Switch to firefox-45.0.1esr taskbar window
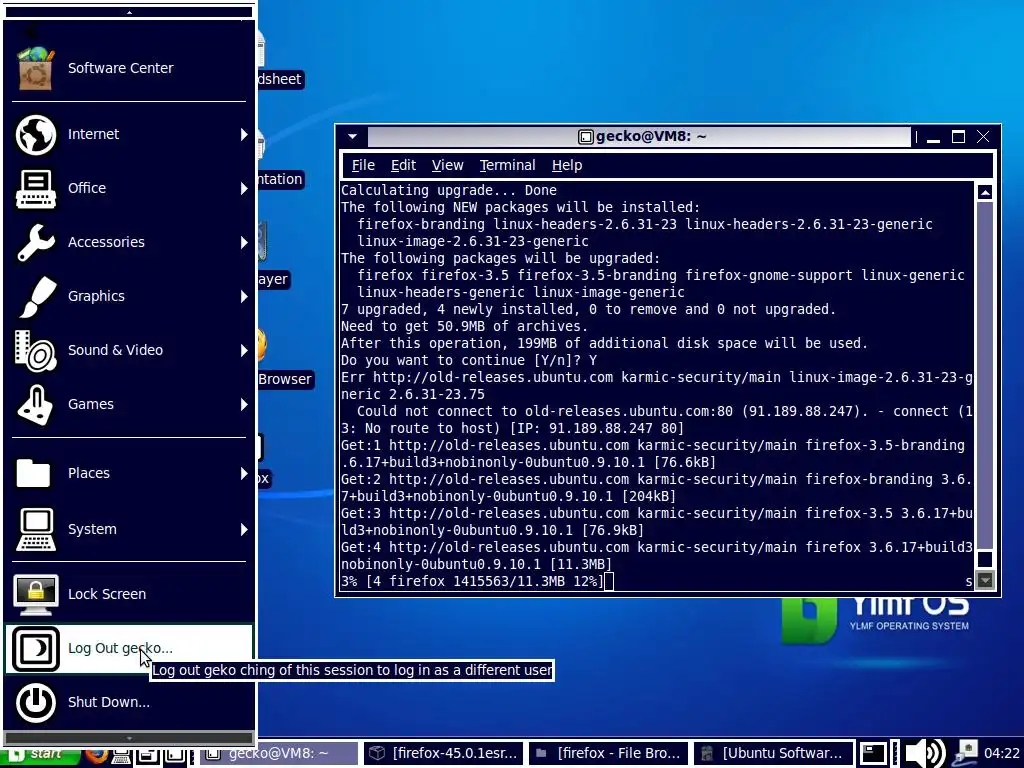Image resolution: width=1024 pixels, height=768 pixels. tap(443, 754)
